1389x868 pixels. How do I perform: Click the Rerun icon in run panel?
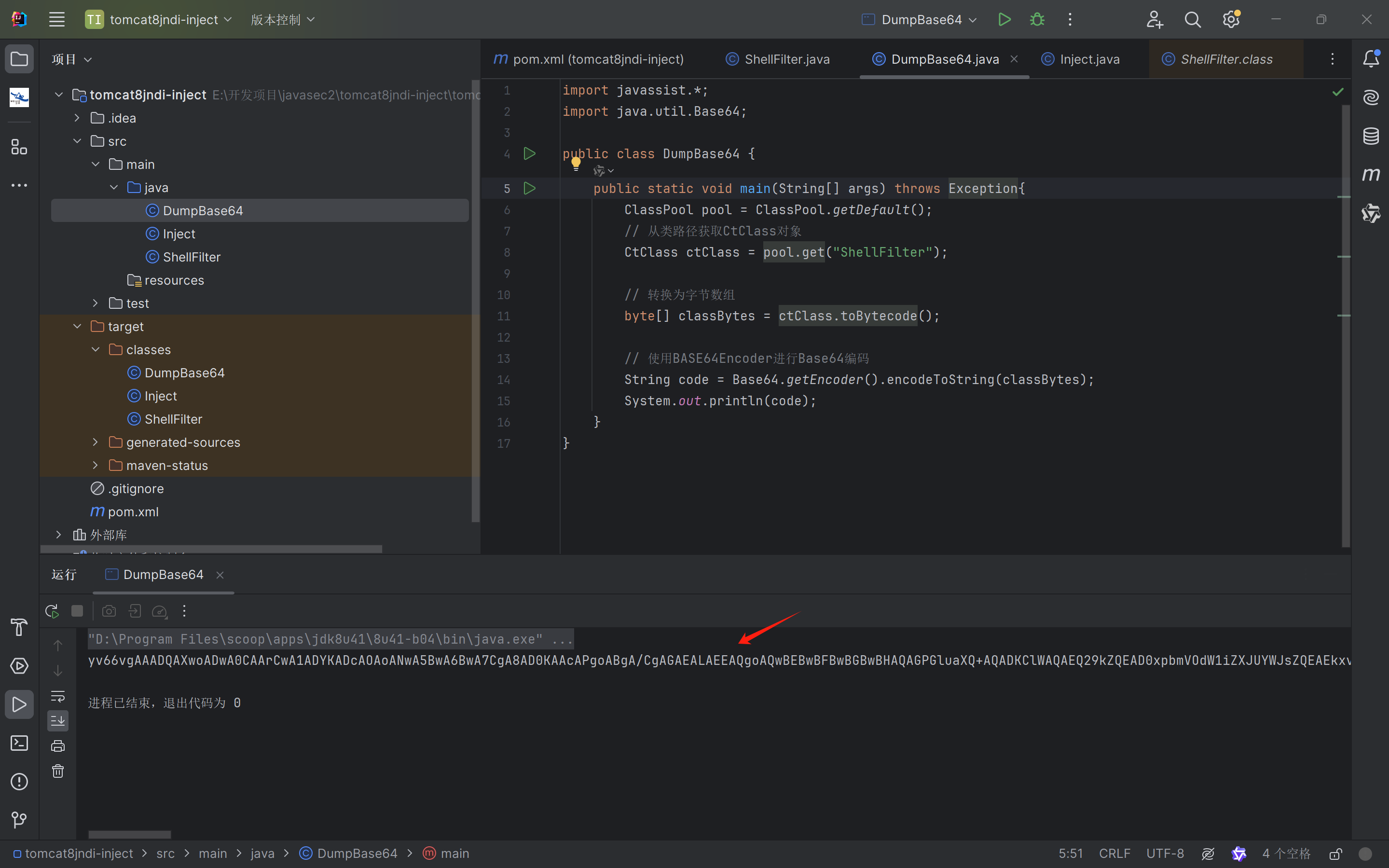click(x=52, y=611)
